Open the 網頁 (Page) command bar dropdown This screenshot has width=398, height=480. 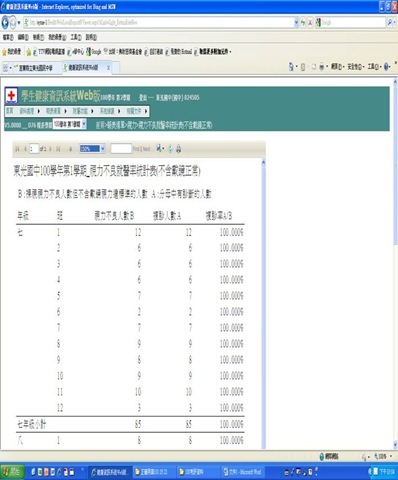point(338,67)
